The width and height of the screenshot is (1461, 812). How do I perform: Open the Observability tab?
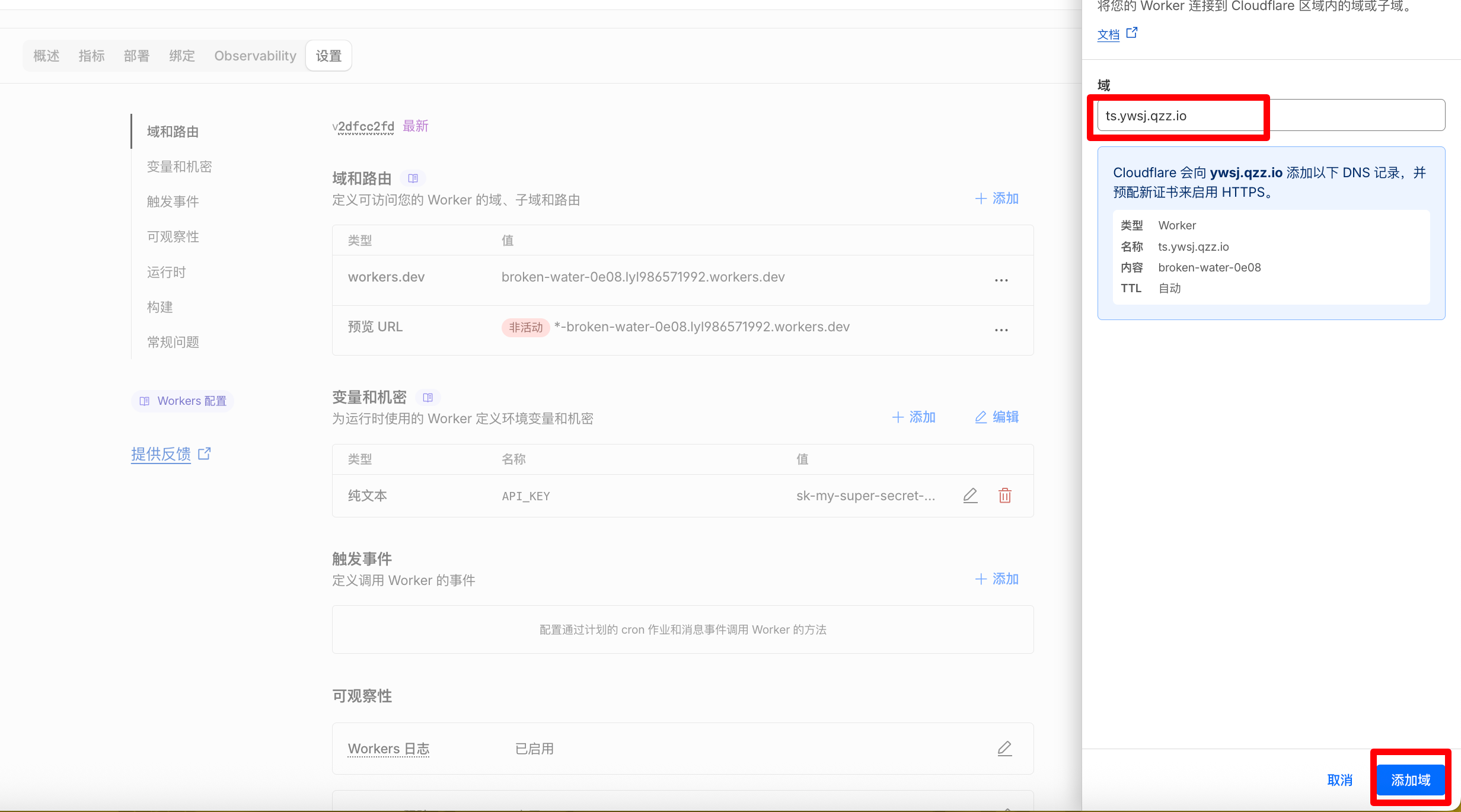pos(255,56)
